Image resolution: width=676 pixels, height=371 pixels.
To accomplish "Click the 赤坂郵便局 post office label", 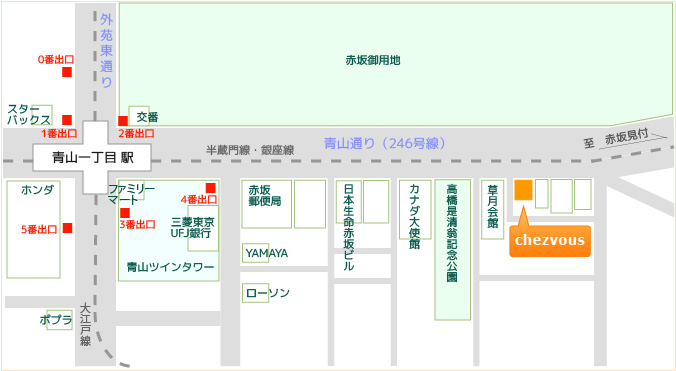I will pos(265,196).
